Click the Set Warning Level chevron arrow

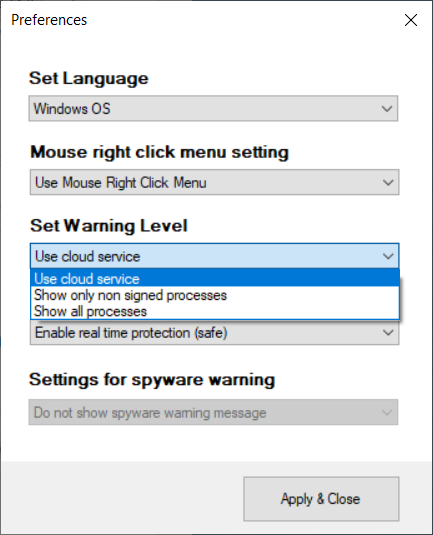point(388,256)
